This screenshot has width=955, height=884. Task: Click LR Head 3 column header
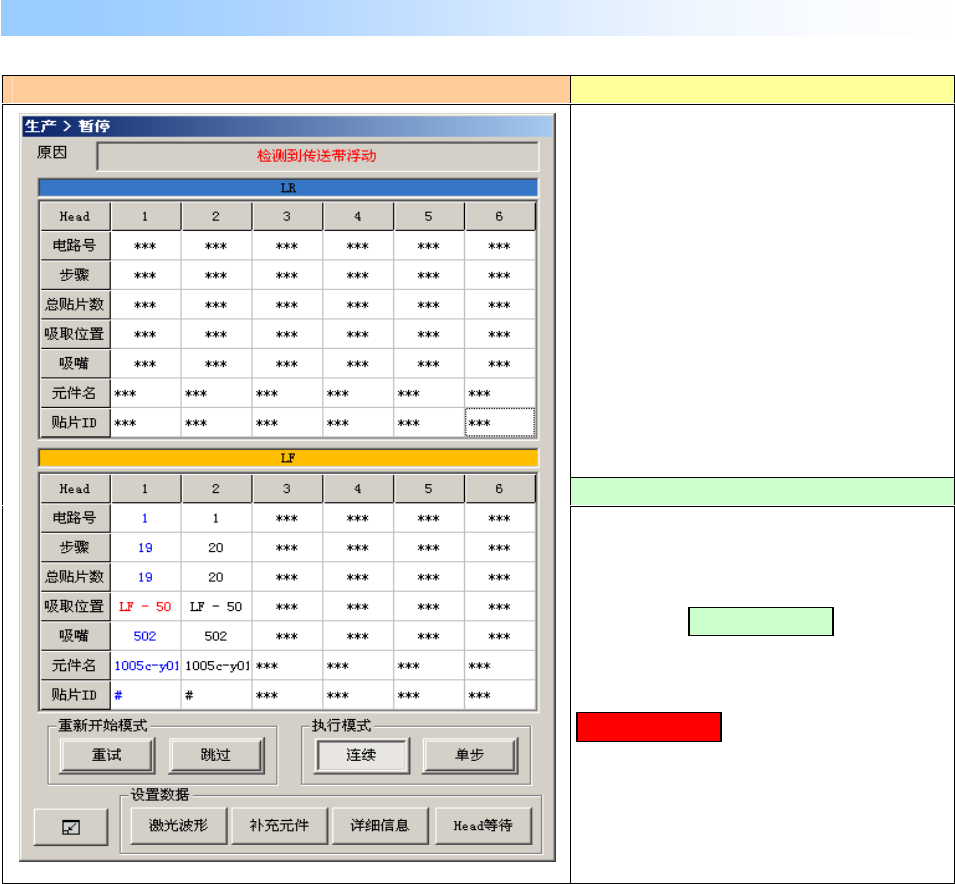pos(287,216)
